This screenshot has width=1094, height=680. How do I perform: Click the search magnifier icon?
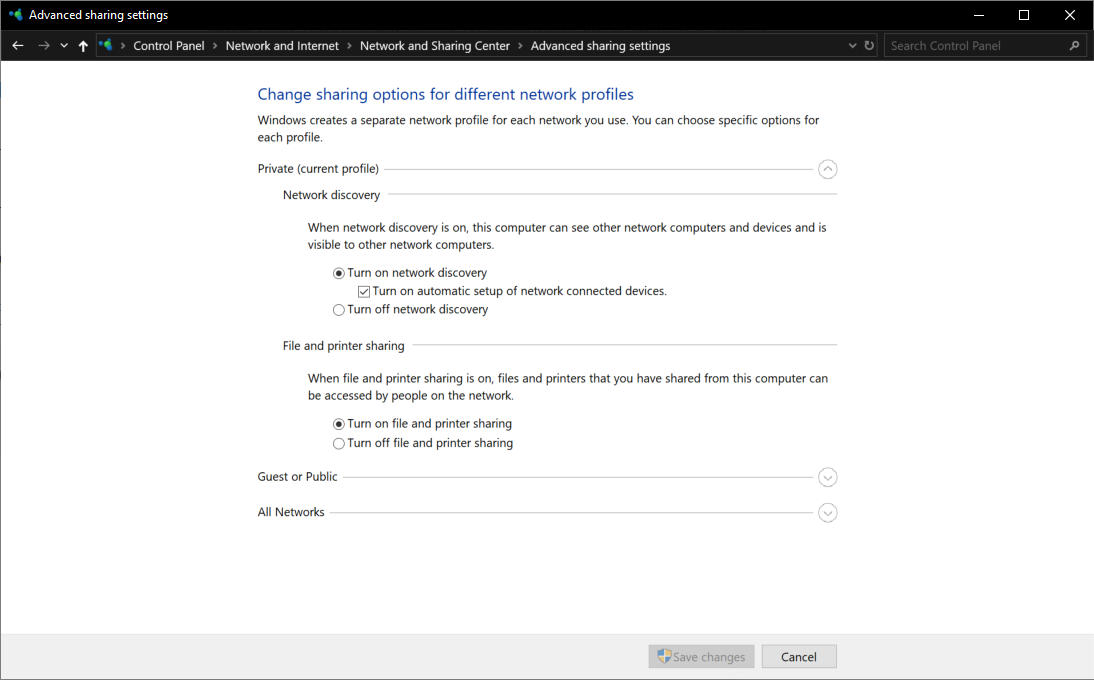click(x=1075, y=46)
